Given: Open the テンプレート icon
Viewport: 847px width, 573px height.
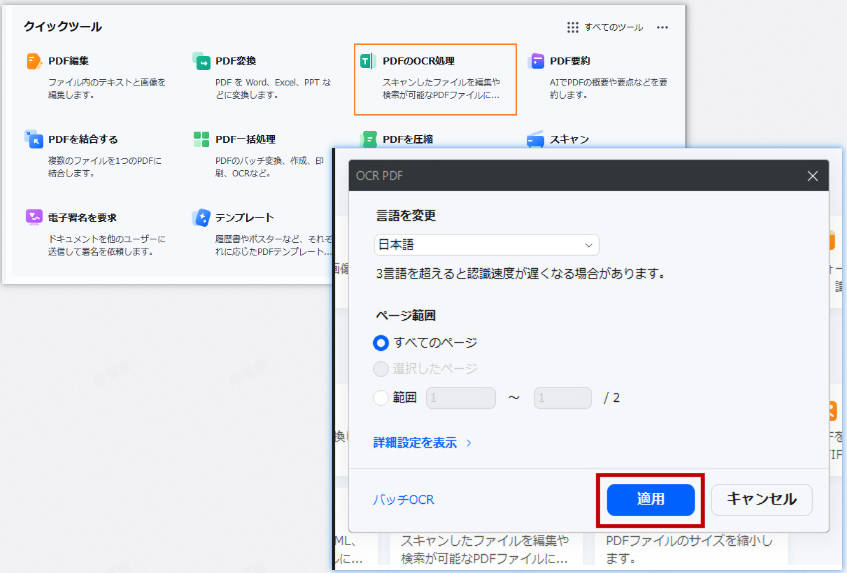Looking at the screenshot, I should [201, 218].
